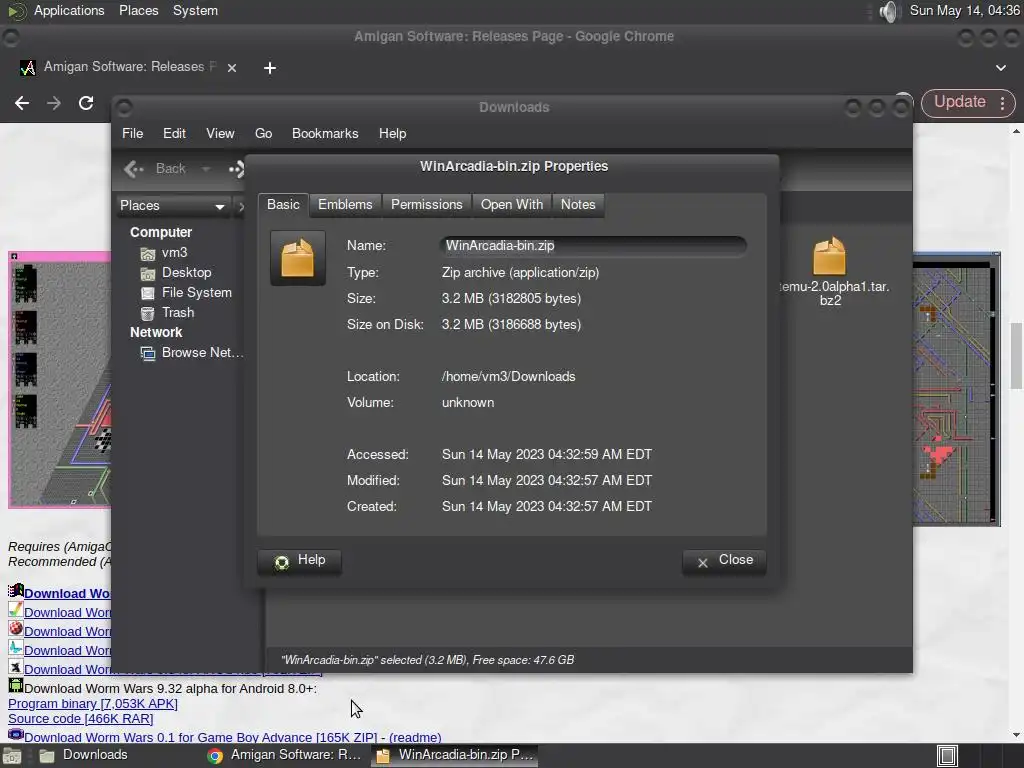The height and width of the screenshot is (768, 1024).
Task: Click the Android icon beside Worm Wars 9.32
Action: 16,686
